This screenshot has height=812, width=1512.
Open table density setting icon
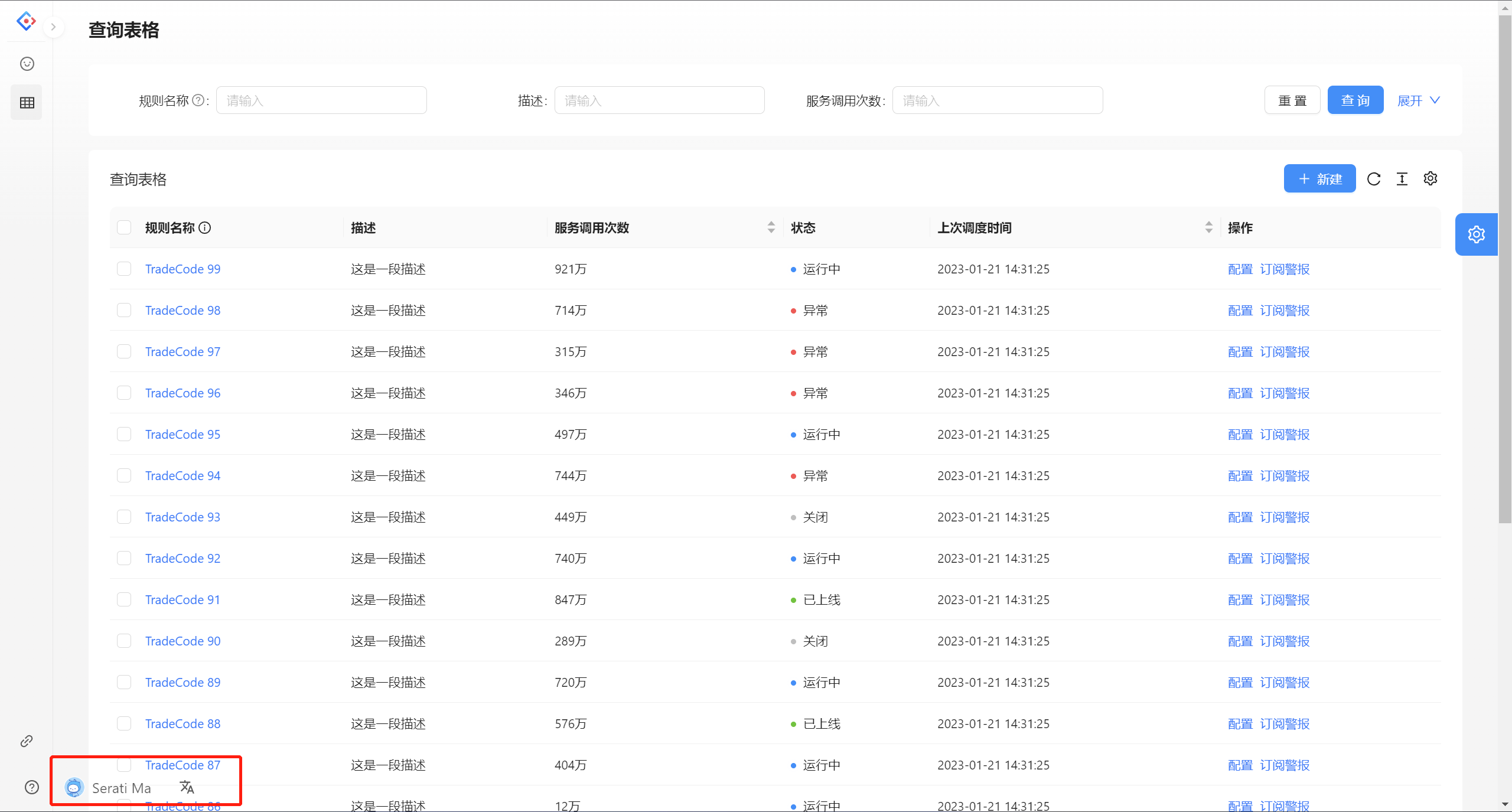[x=1402, y=179]
